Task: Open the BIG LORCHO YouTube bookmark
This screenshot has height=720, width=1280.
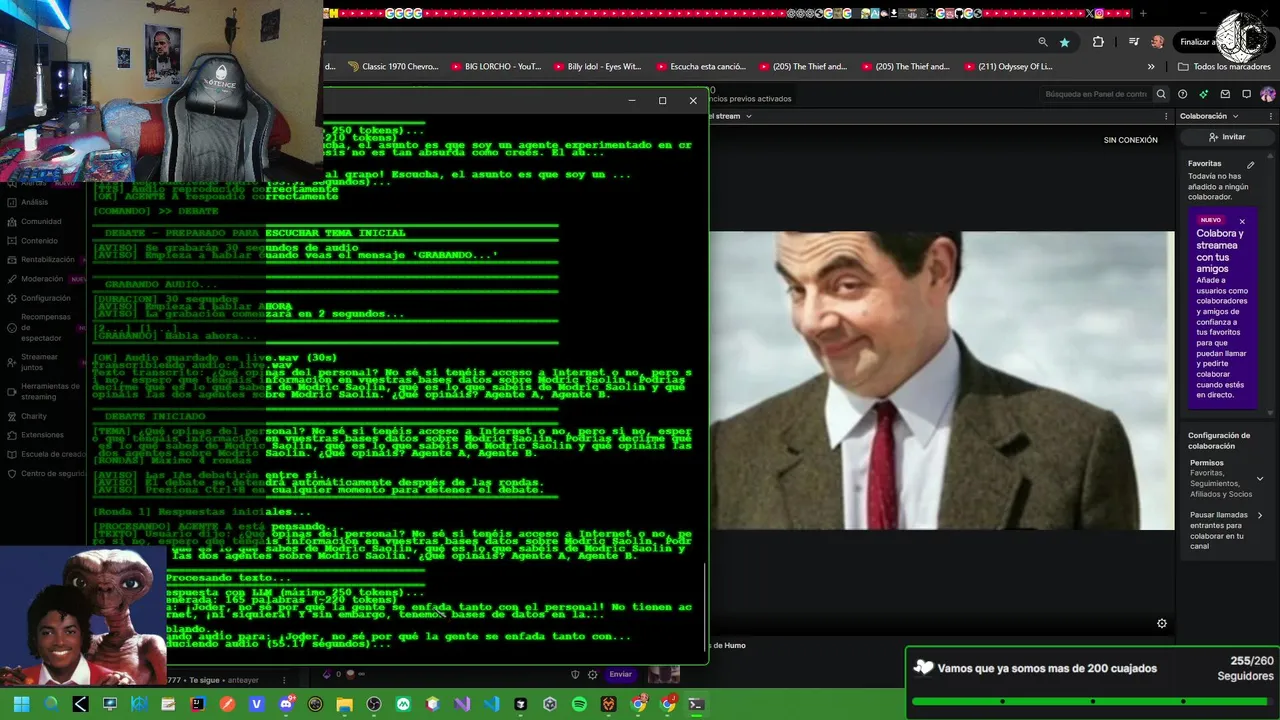Action: point(496,67)
